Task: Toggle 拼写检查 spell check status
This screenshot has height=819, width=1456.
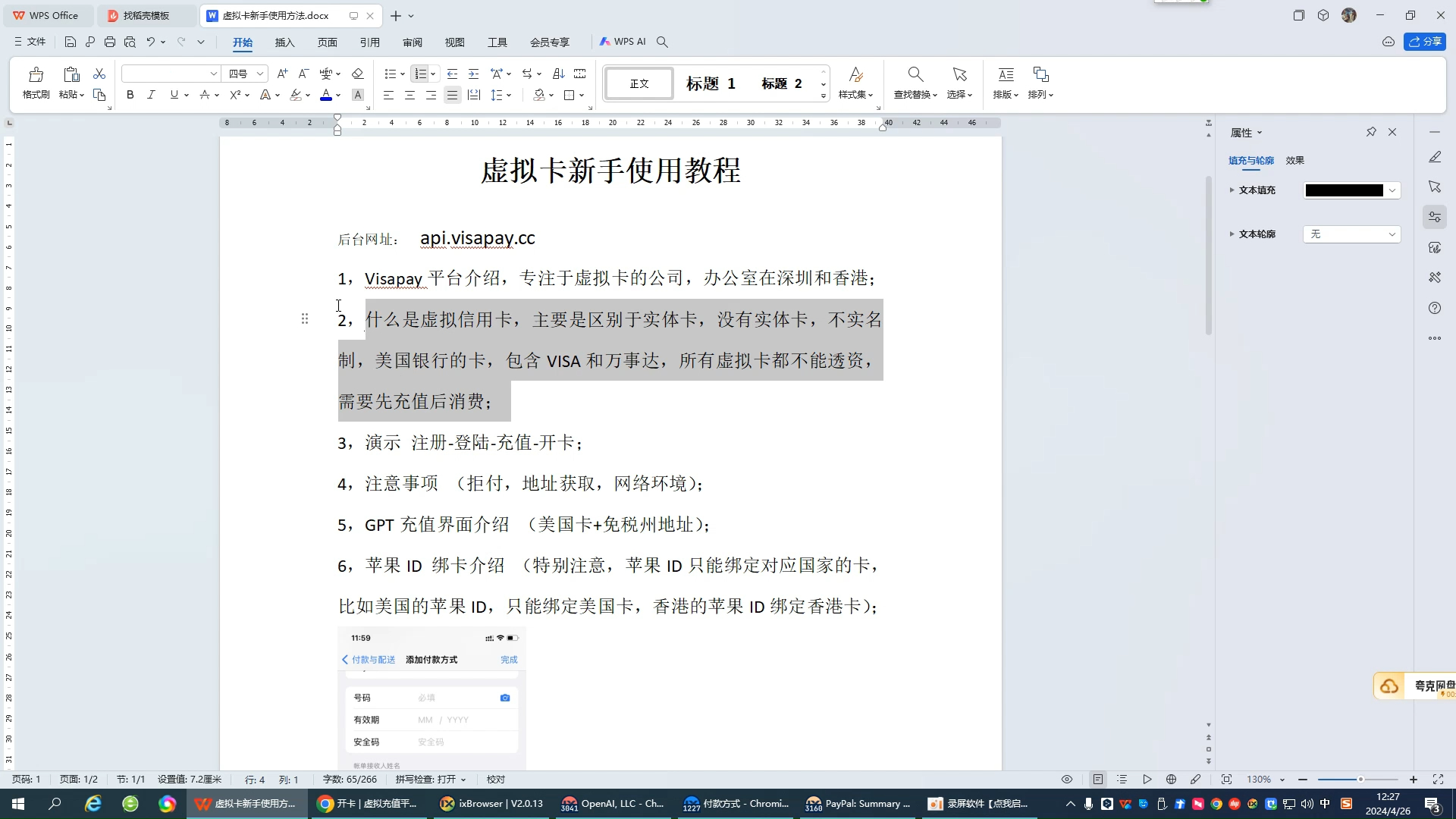Action: pos(430,780)
